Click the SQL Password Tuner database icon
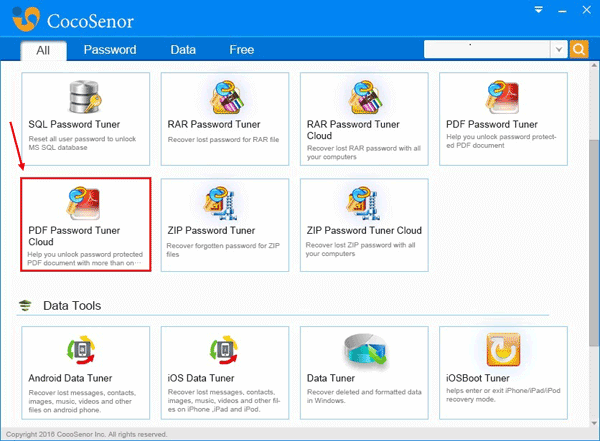Screen dimensions: 600x441 85,96
